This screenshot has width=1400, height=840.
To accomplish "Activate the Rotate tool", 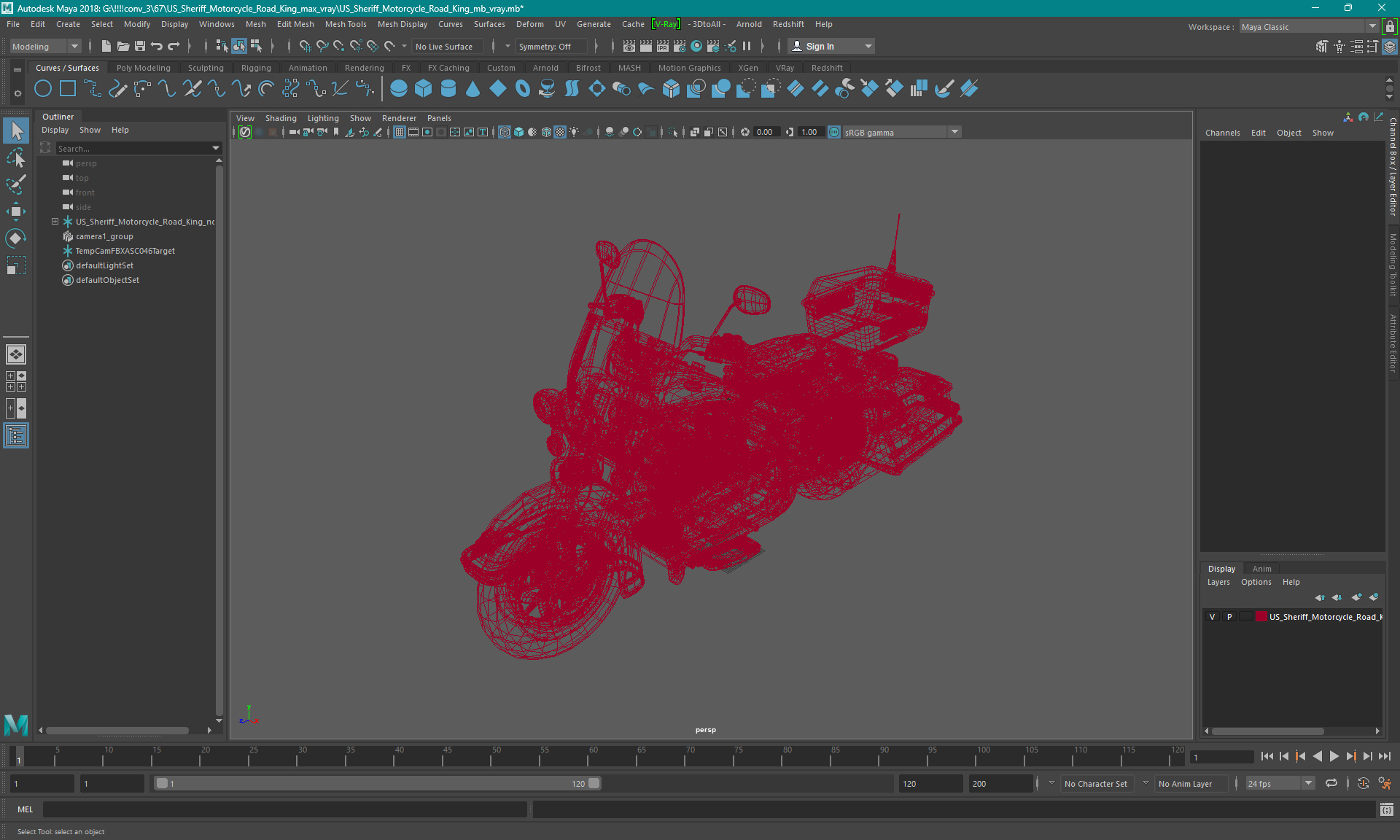I will pos(16,238).
